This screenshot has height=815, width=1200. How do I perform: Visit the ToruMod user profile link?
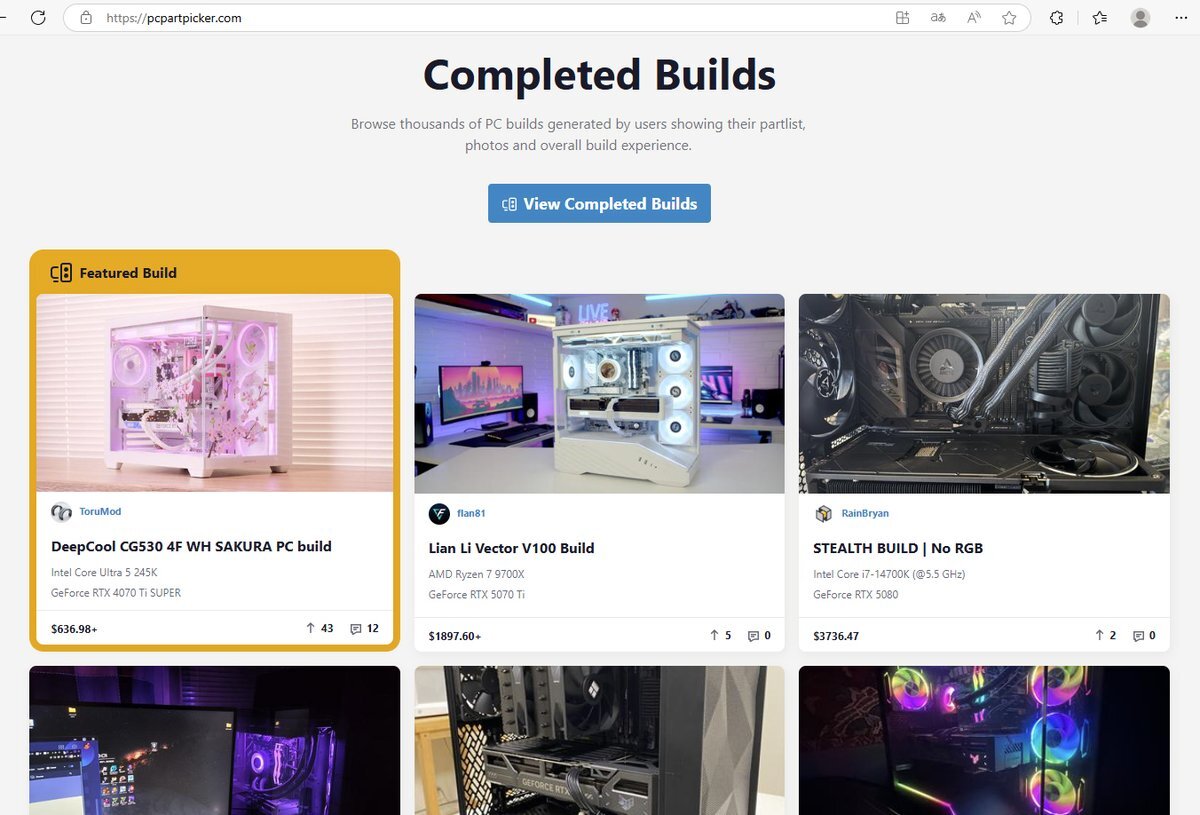pyautogui.click(x=100, y=512)
